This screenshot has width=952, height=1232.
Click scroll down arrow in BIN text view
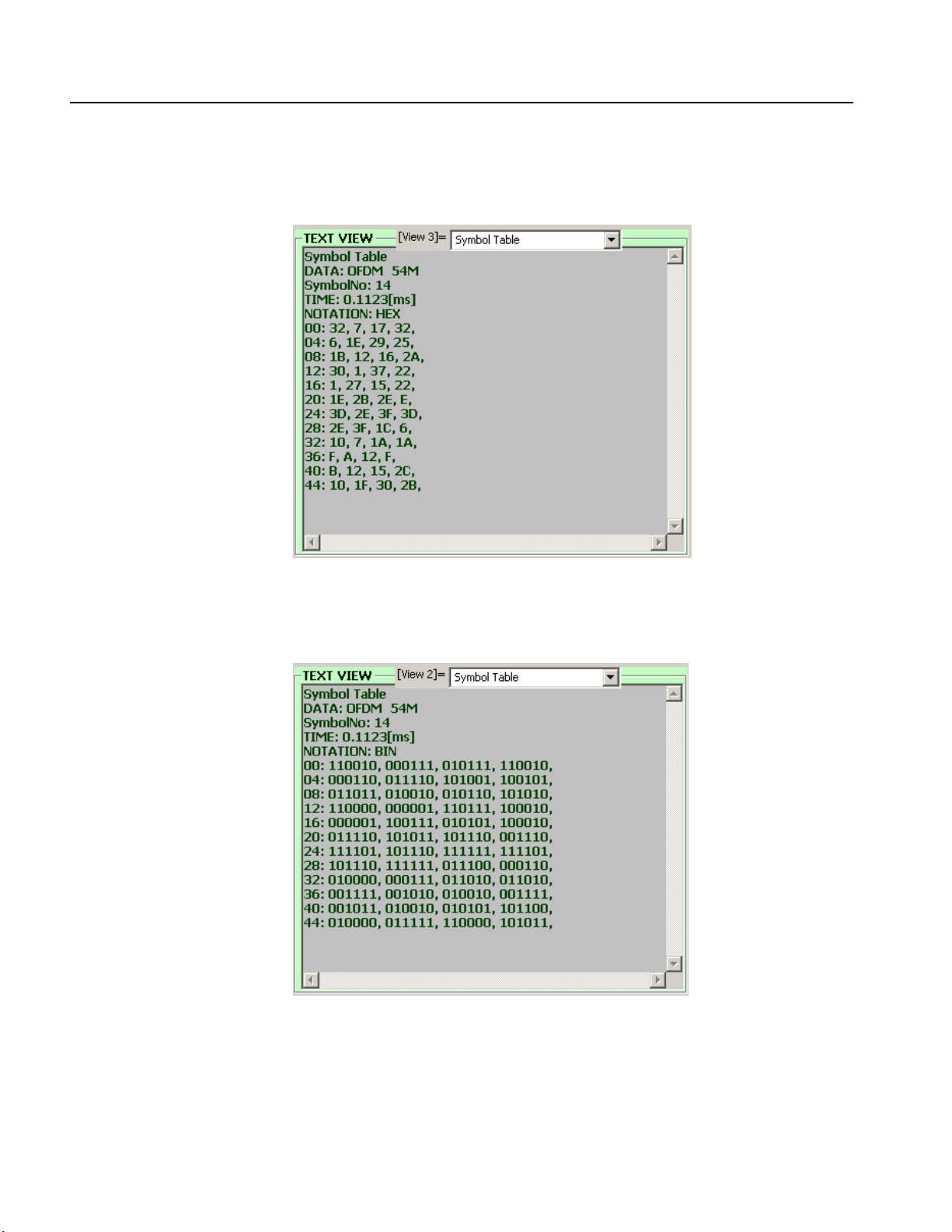pos(674,964)
